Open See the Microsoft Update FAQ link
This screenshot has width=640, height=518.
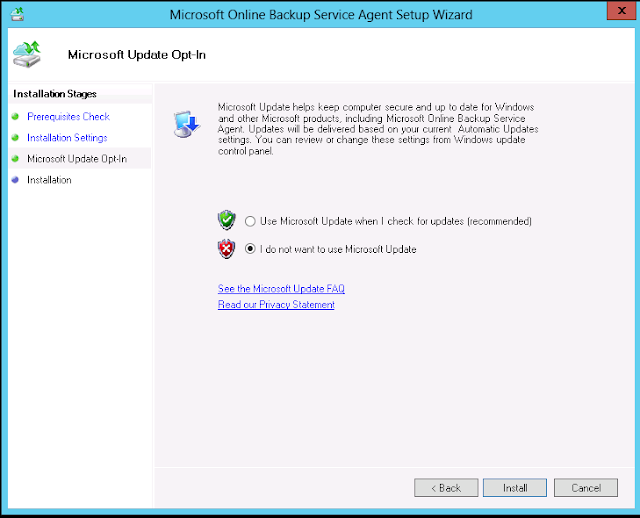[281, 289]
